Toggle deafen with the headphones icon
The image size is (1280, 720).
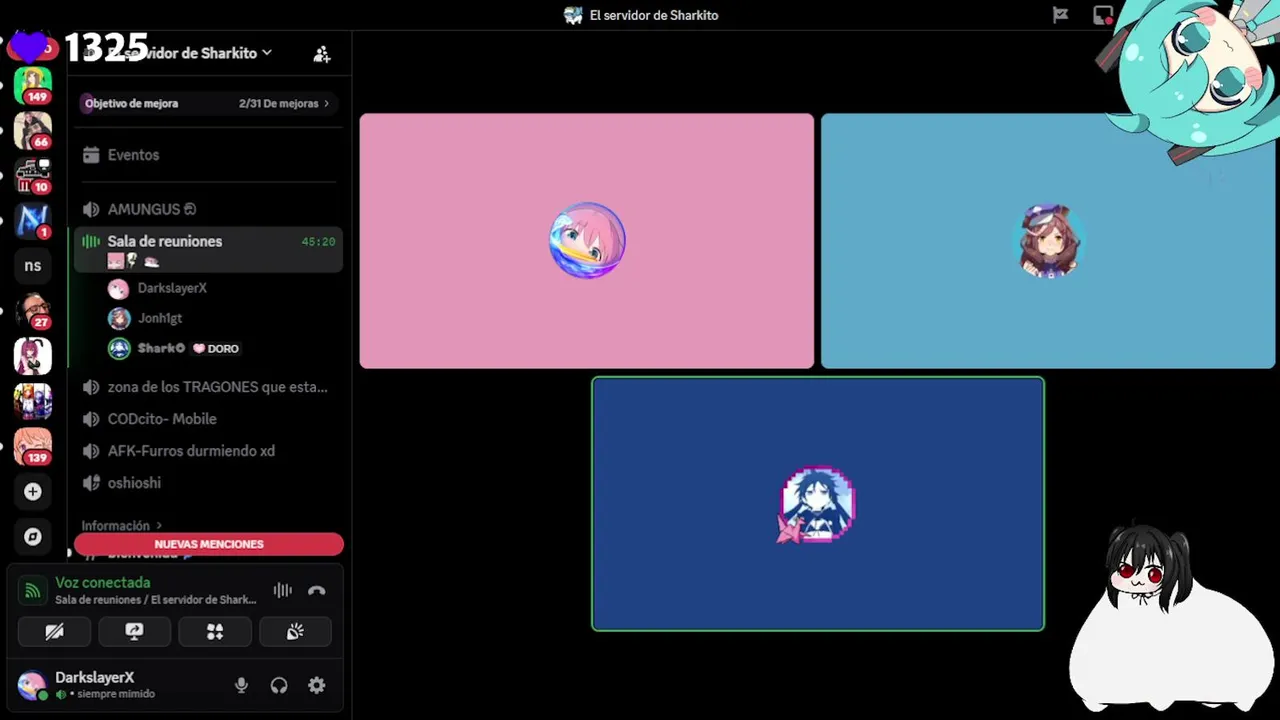(x=279, y=685)
